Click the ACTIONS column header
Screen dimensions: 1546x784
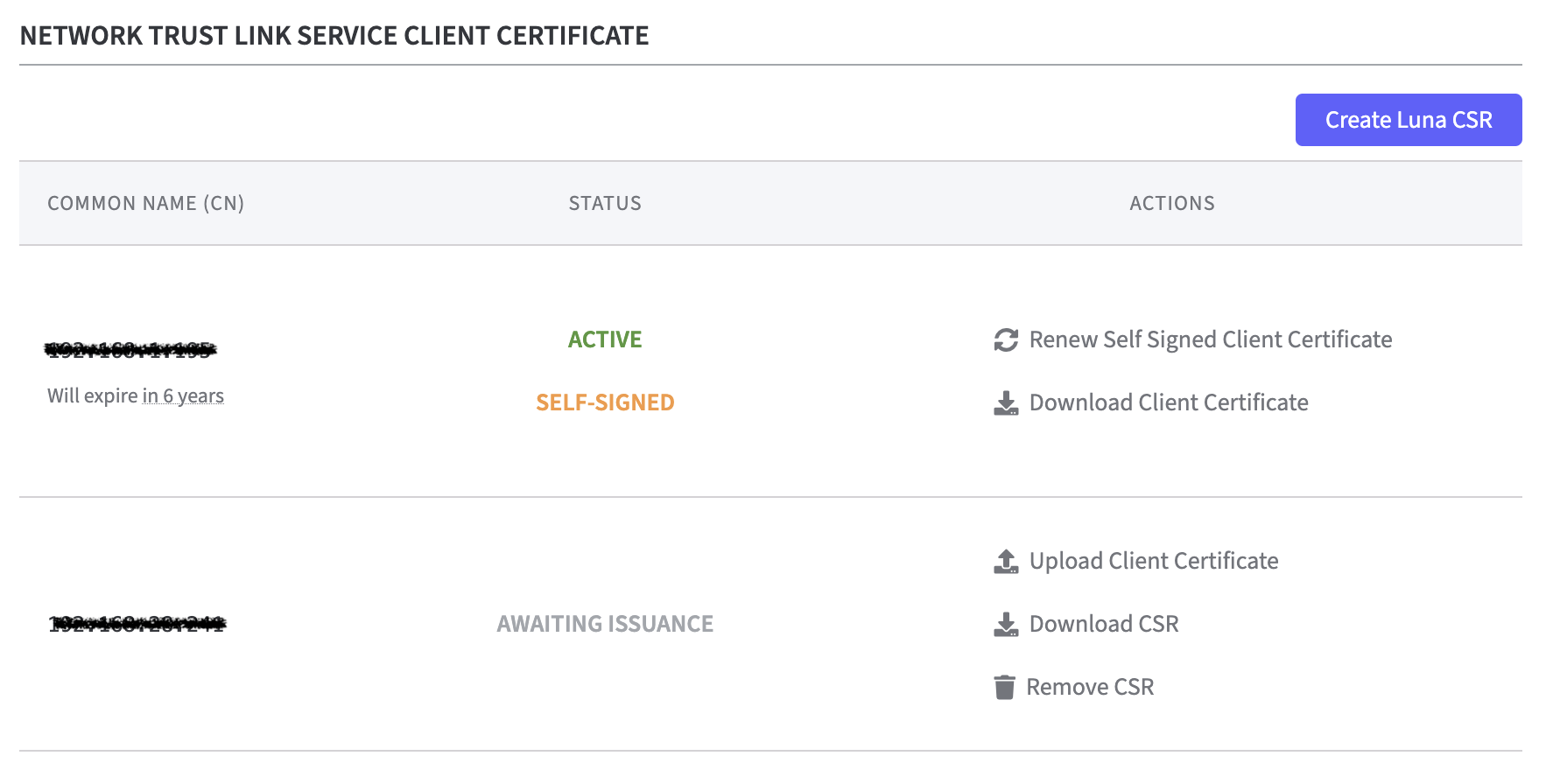(1171, 203)
